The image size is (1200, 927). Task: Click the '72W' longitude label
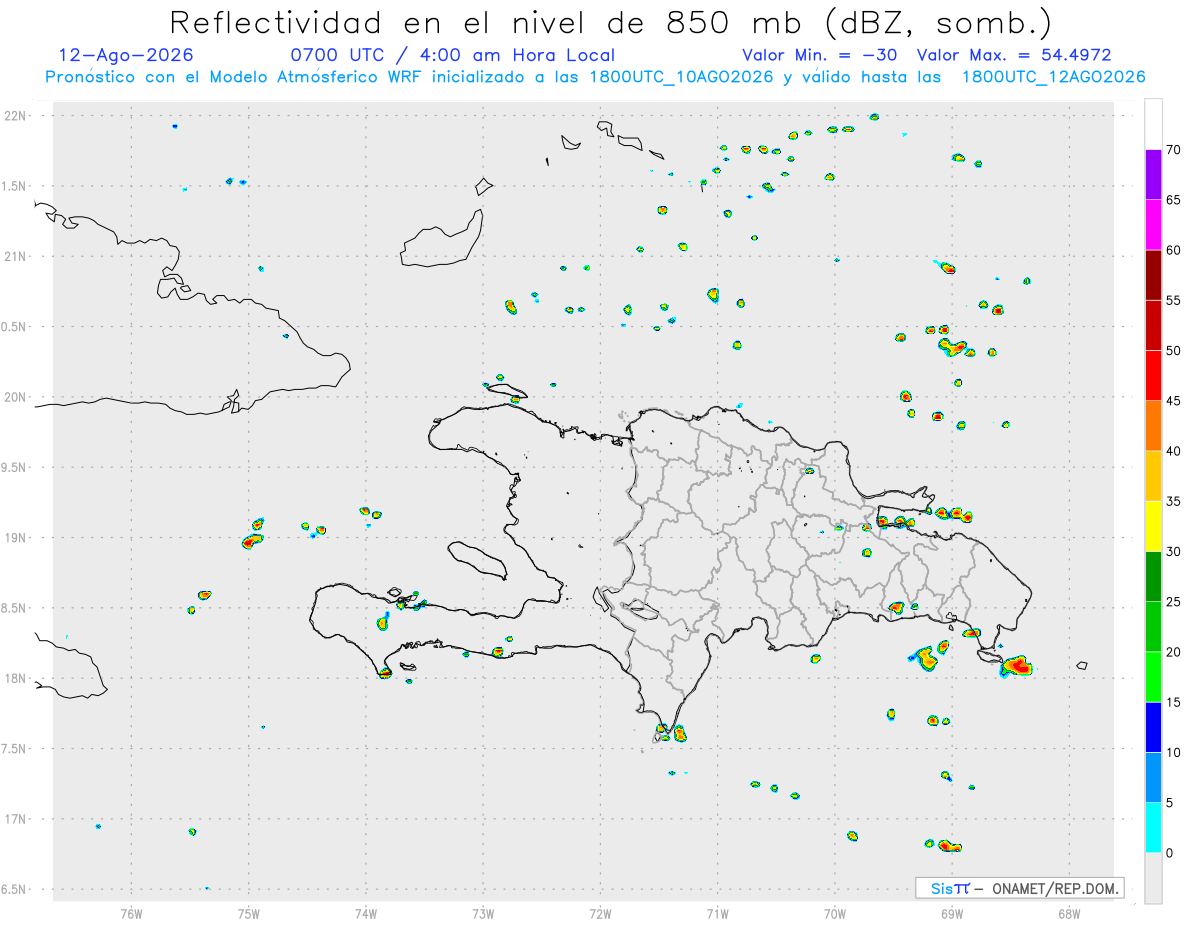(x=601, y=912)
